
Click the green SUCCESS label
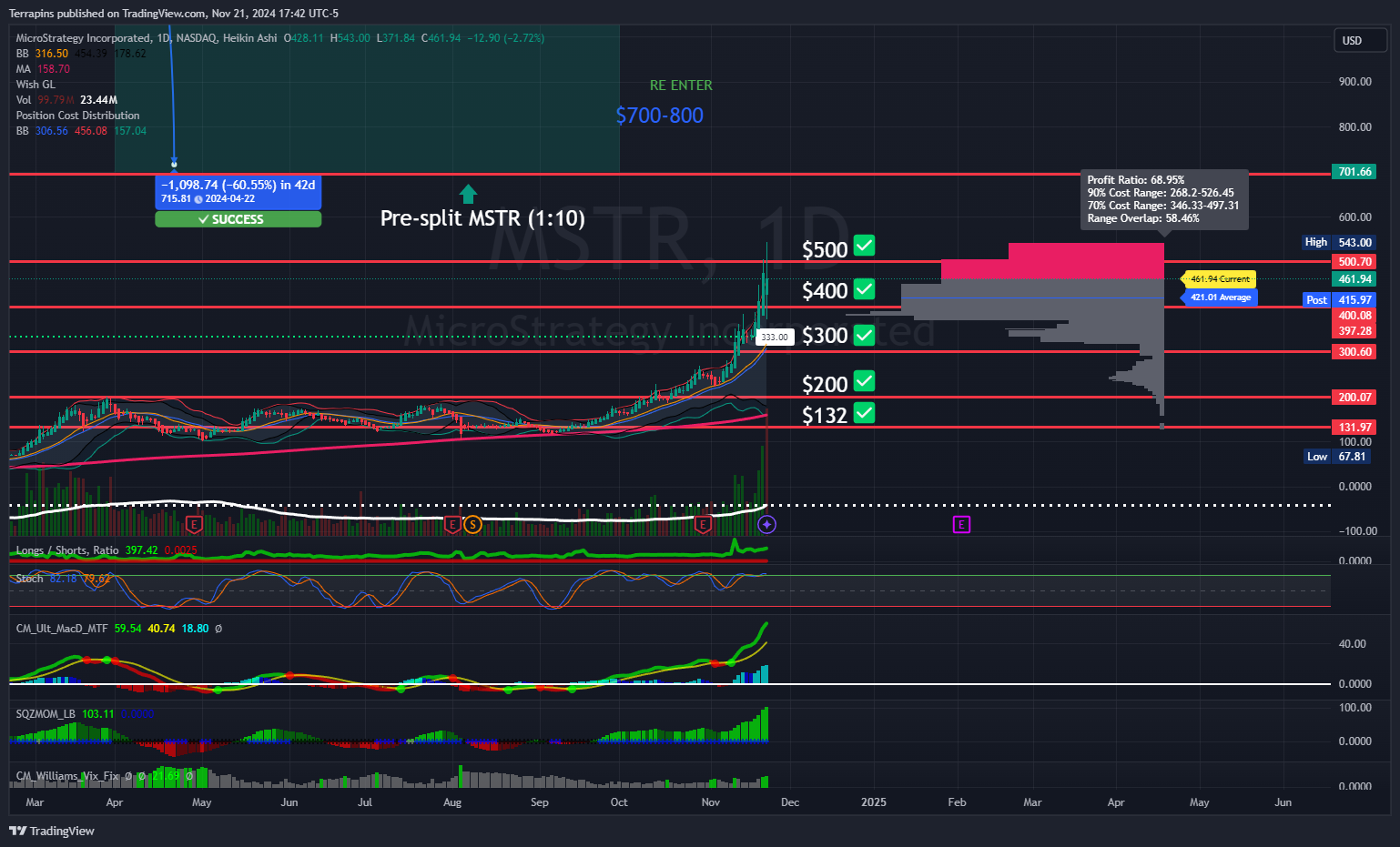point(238,219)
